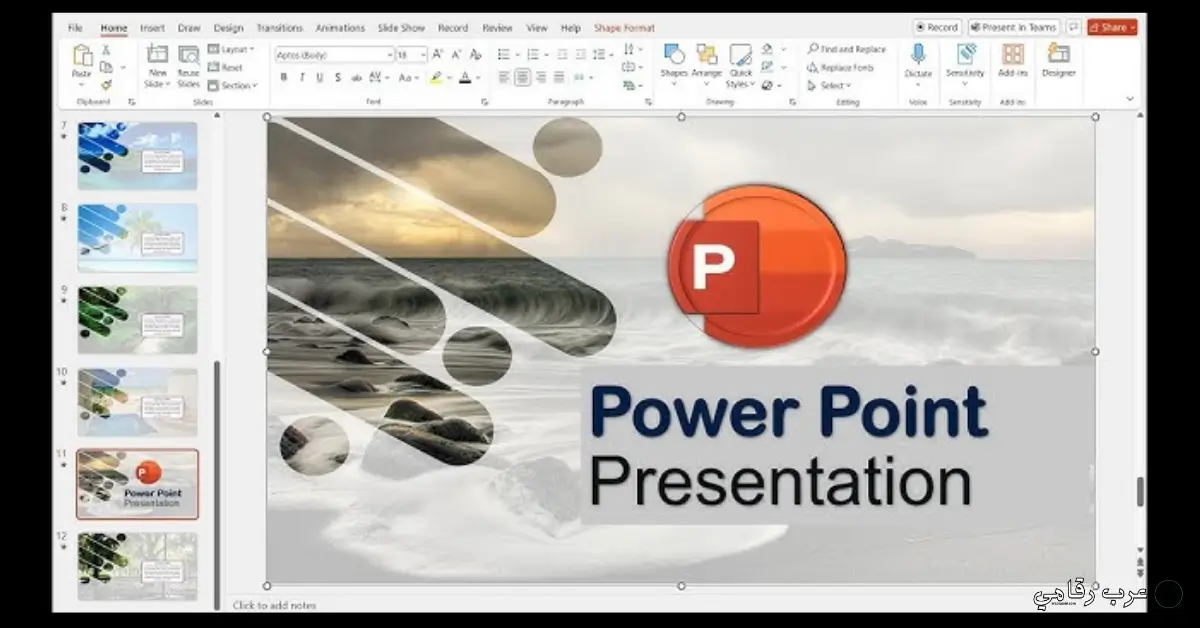Select slide 9 thumbnail
Viewport: 1200px width, 628px height.
click(137, 319)
